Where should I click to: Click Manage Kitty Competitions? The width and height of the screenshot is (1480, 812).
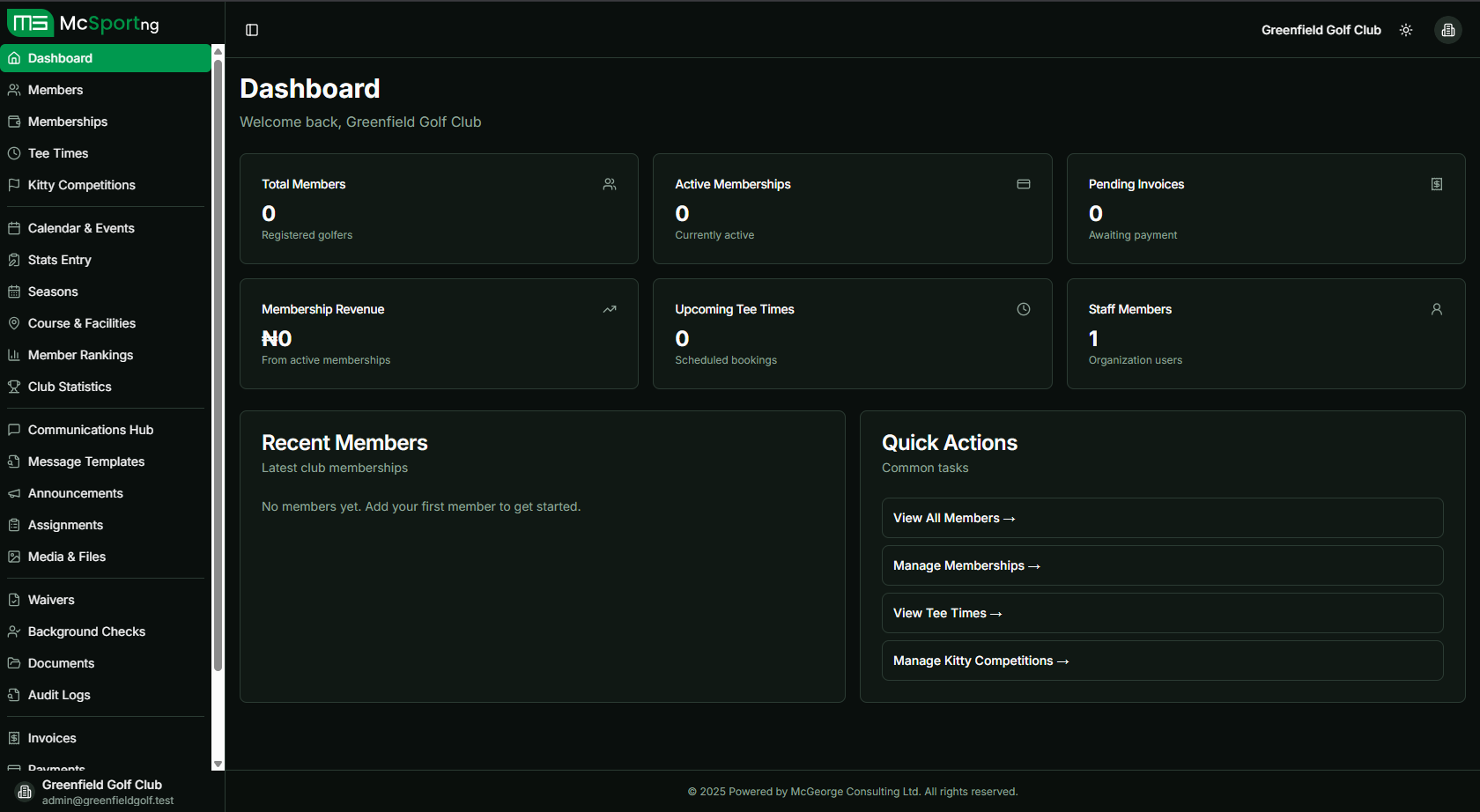point(1161,661)
